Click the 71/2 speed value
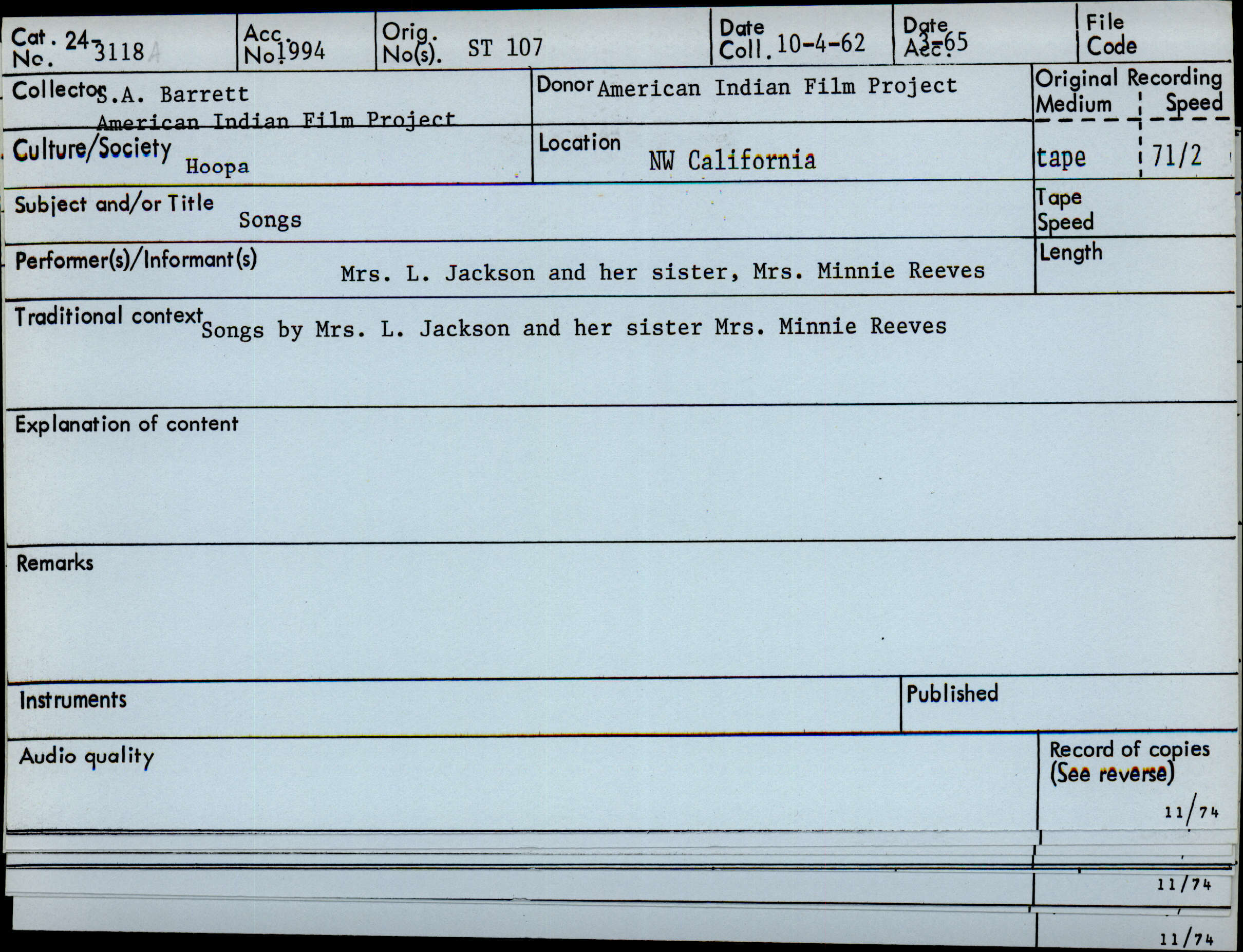This screenshot has height=952, width=1243. [x=1177, y=156]
